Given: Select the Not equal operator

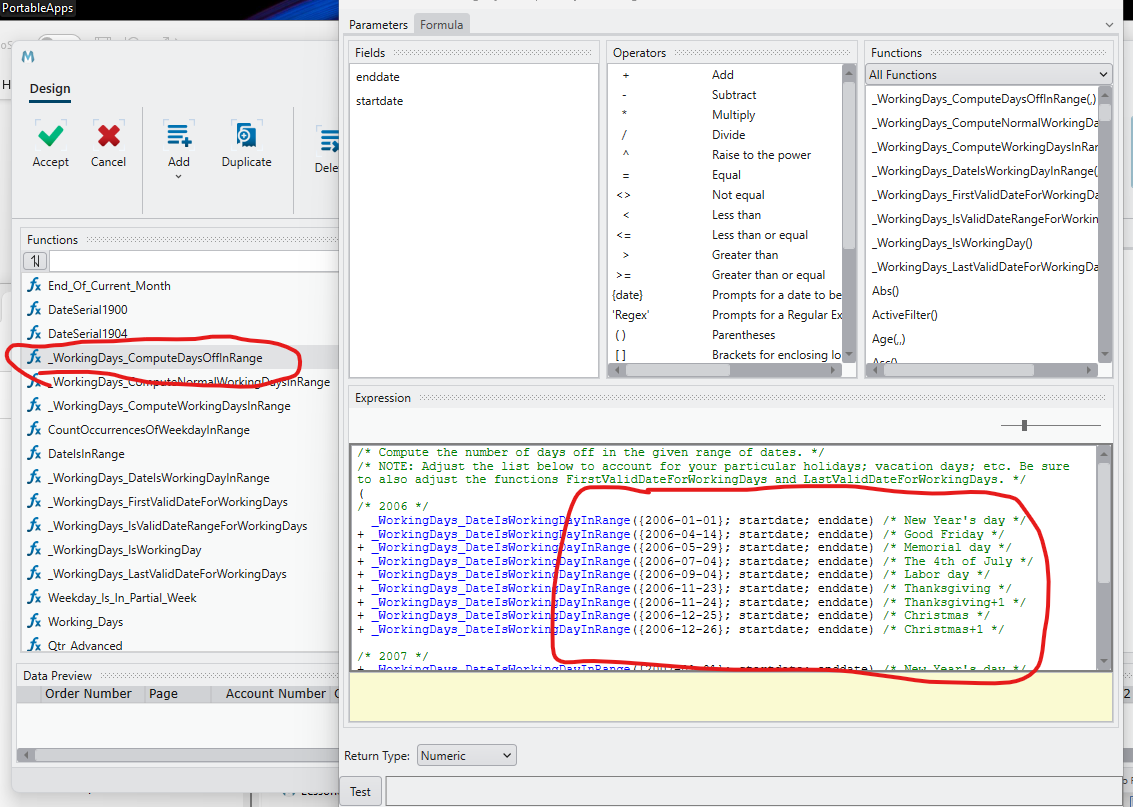Looking at the screenshot, I should (725, 194).
